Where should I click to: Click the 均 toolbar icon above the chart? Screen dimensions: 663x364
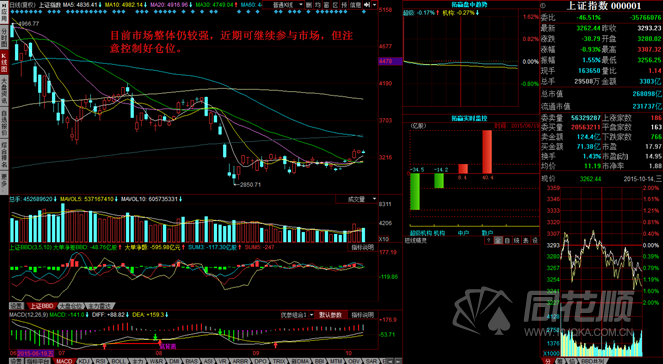point(318,5)
